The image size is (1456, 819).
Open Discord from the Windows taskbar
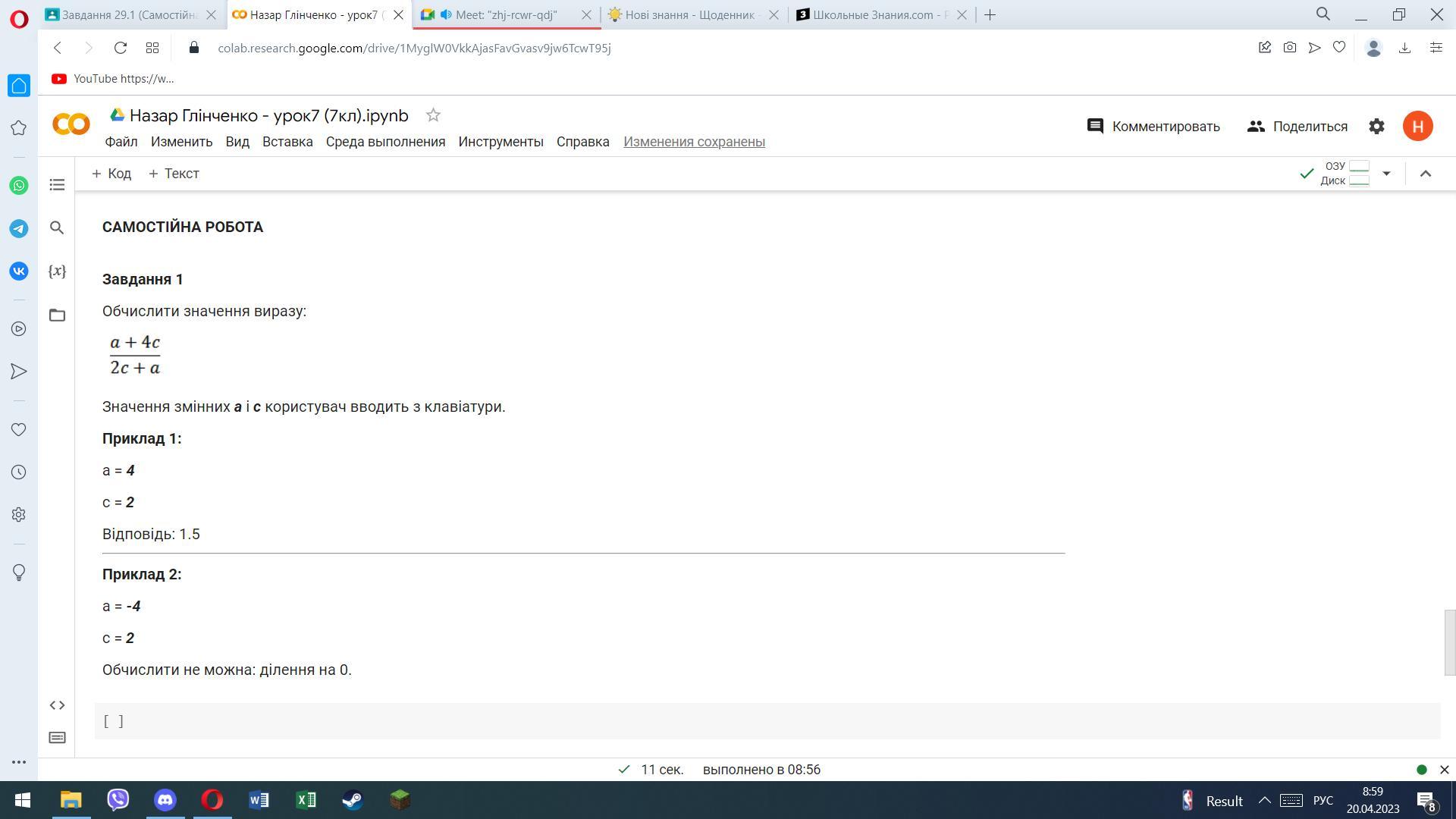(165, 800)
